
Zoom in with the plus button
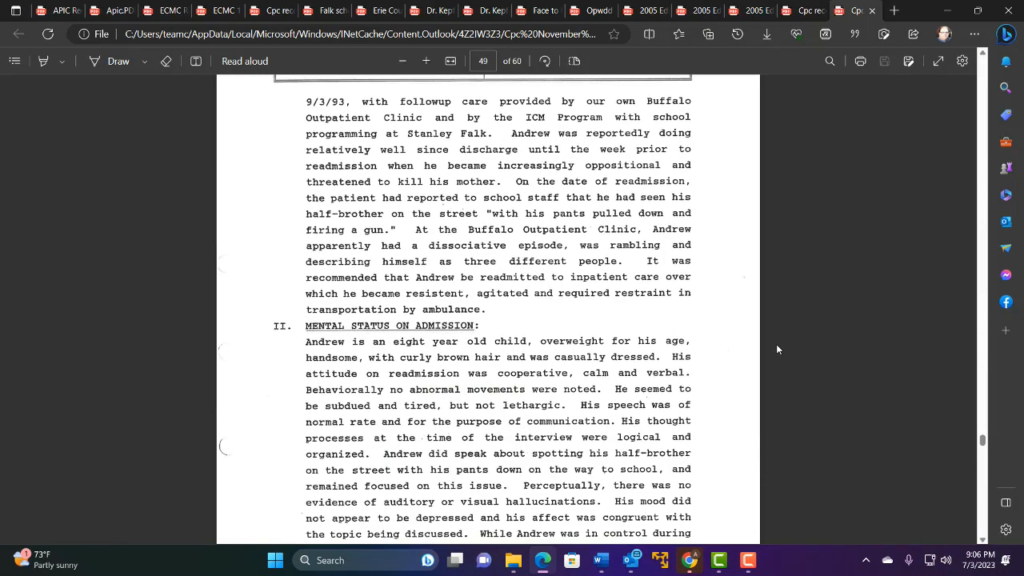click(x=426, y=61)
